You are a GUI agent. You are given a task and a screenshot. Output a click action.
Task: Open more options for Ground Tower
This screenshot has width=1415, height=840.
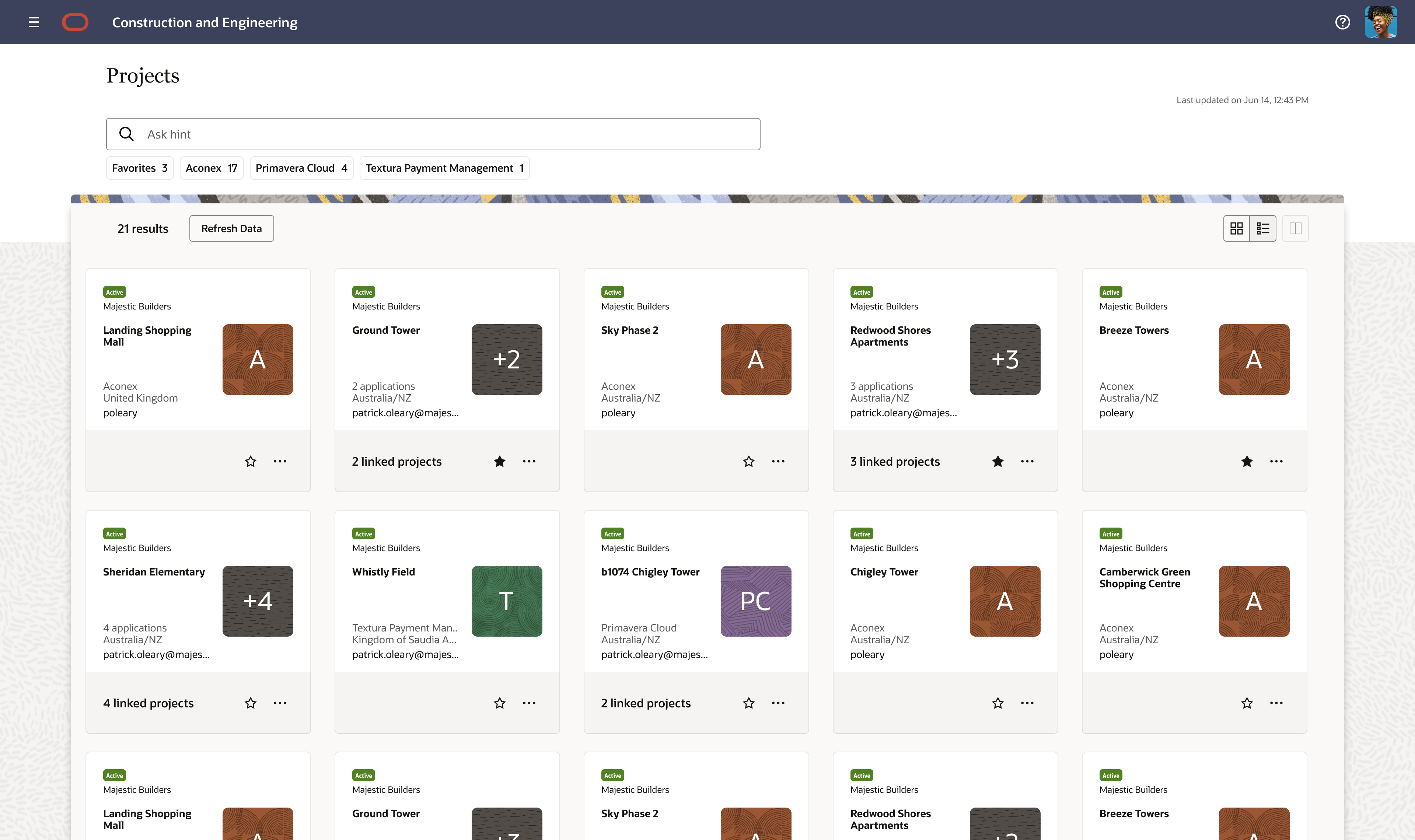click(x=529, y=461)
